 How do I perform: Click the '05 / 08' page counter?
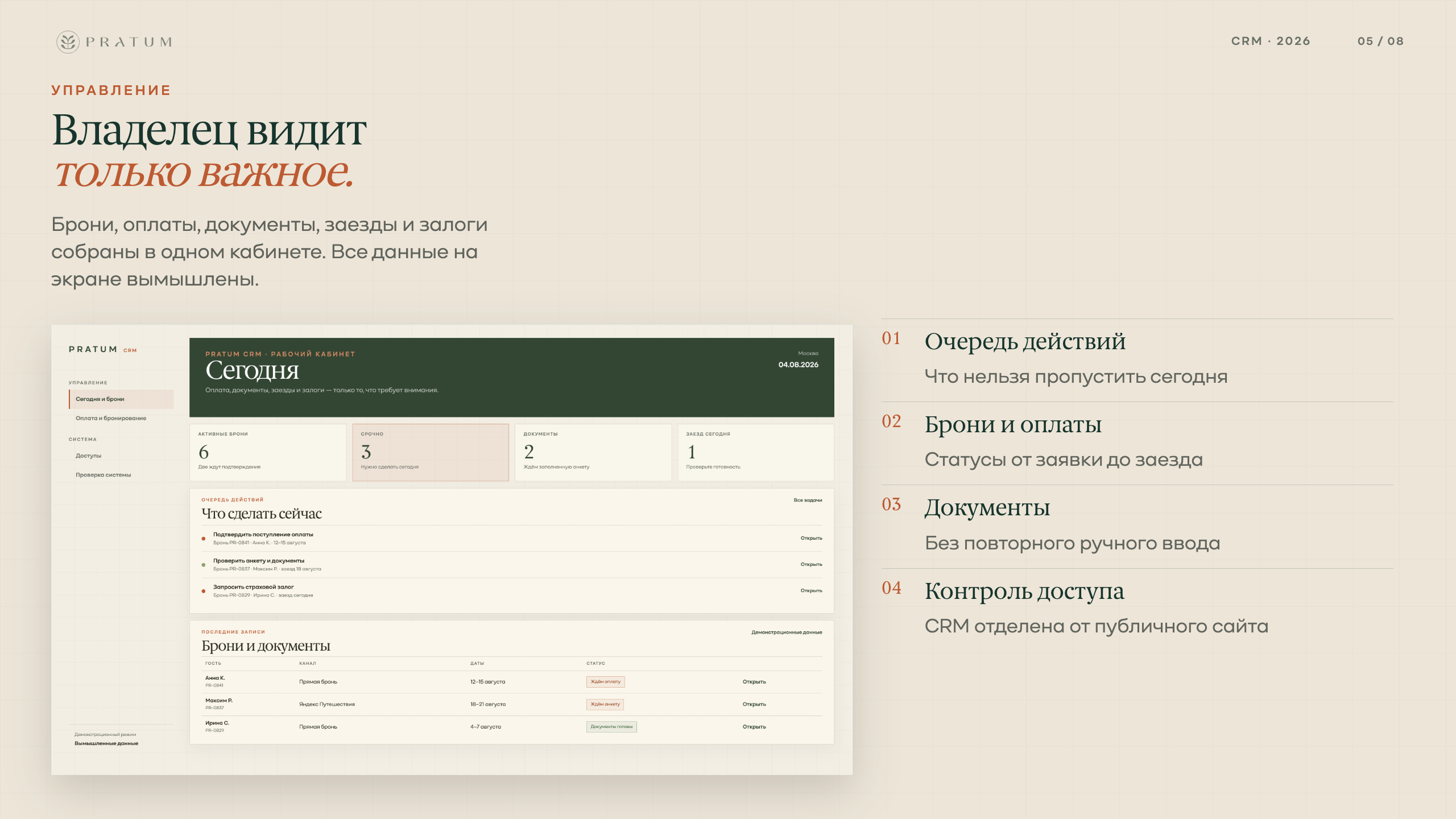1380,41
